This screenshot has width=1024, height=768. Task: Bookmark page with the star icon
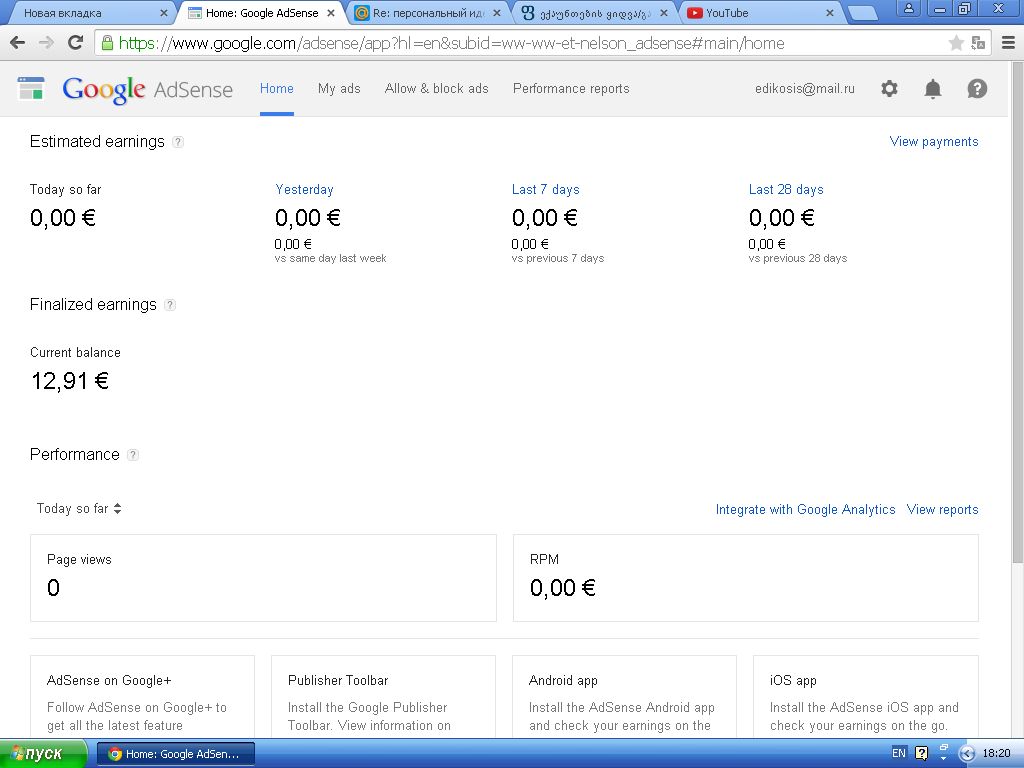956,43
